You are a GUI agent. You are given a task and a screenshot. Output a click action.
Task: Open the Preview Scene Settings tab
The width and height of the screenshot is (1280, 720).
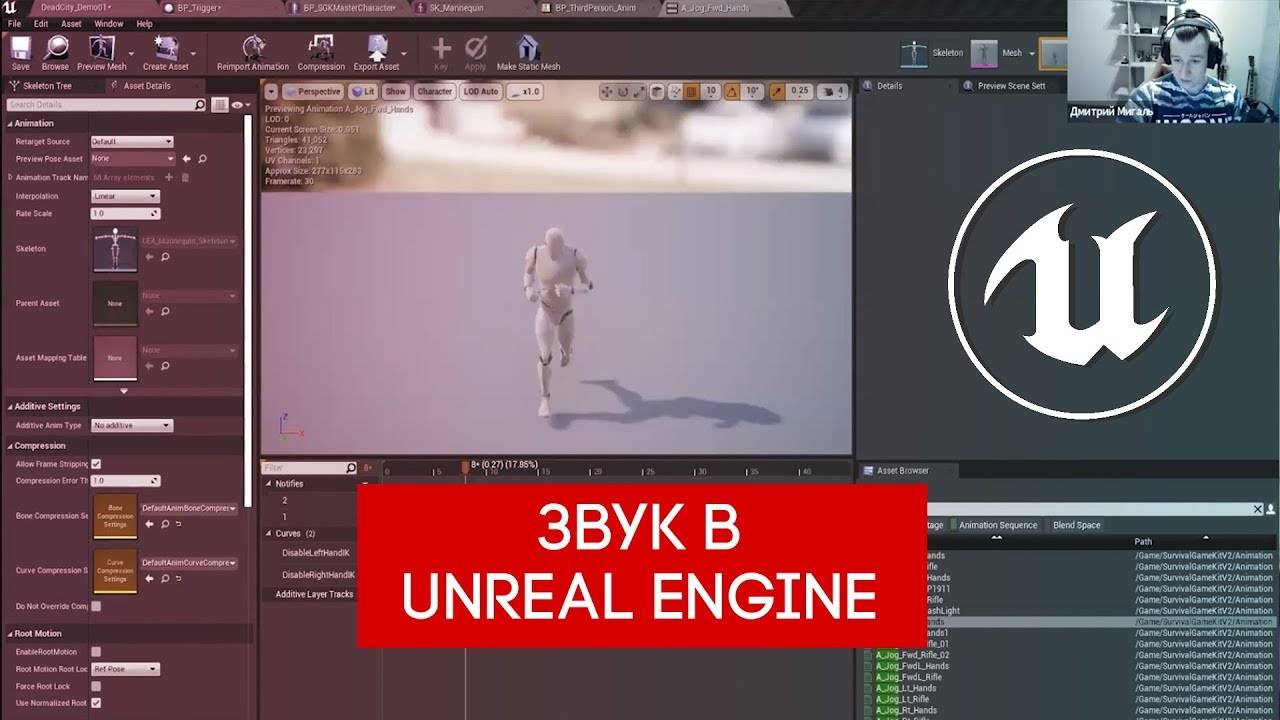(x=1010, y=86)
